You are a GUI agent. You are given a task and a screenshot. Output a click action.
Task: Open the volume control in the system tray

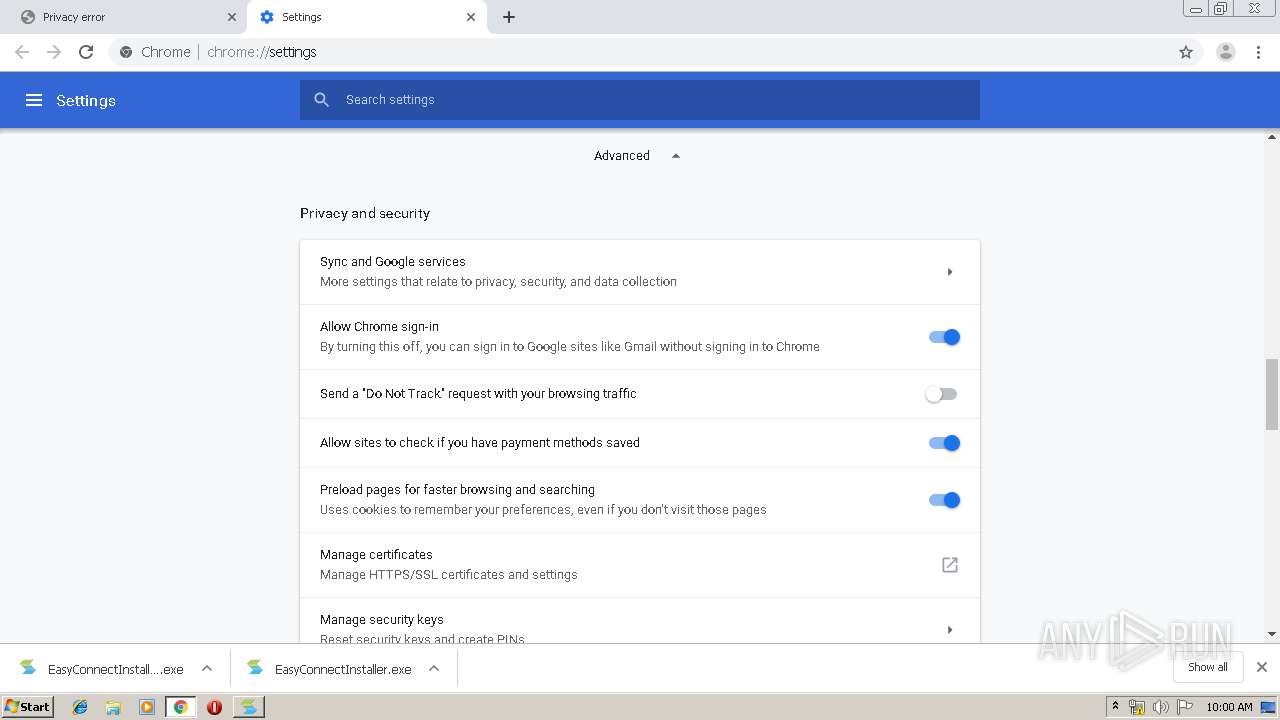click(1160, 707)
